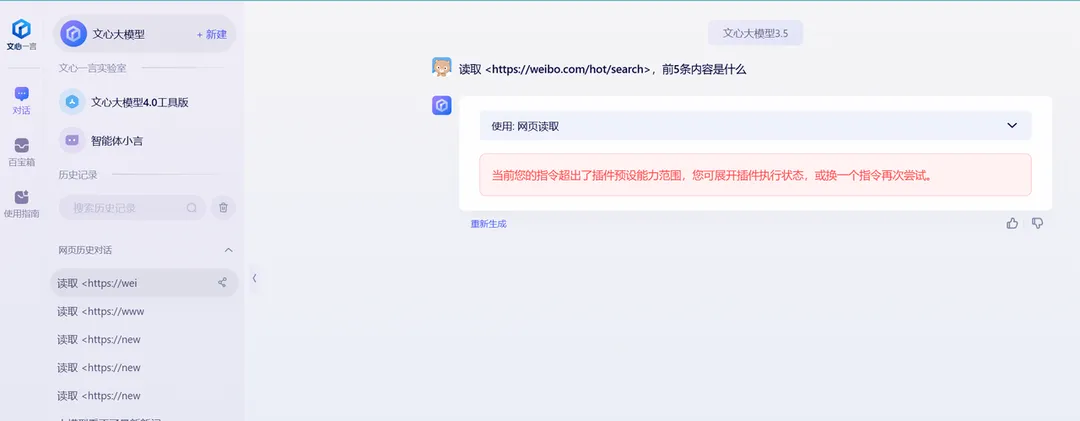Collapse the 网页历史对话 section
The width and height of the screenshot is (1080, 421).
coord(228,250)
